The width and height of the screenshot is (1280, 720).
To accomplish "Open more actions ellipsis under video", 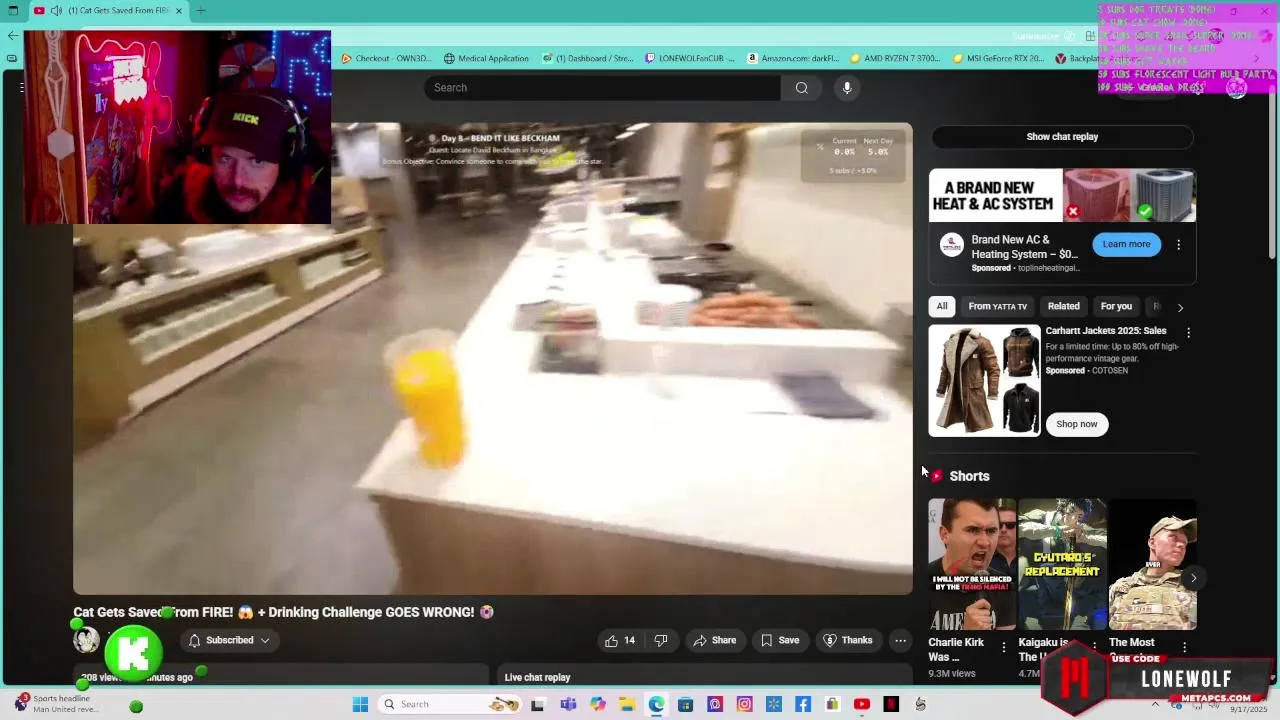I will tap(900, 640).
